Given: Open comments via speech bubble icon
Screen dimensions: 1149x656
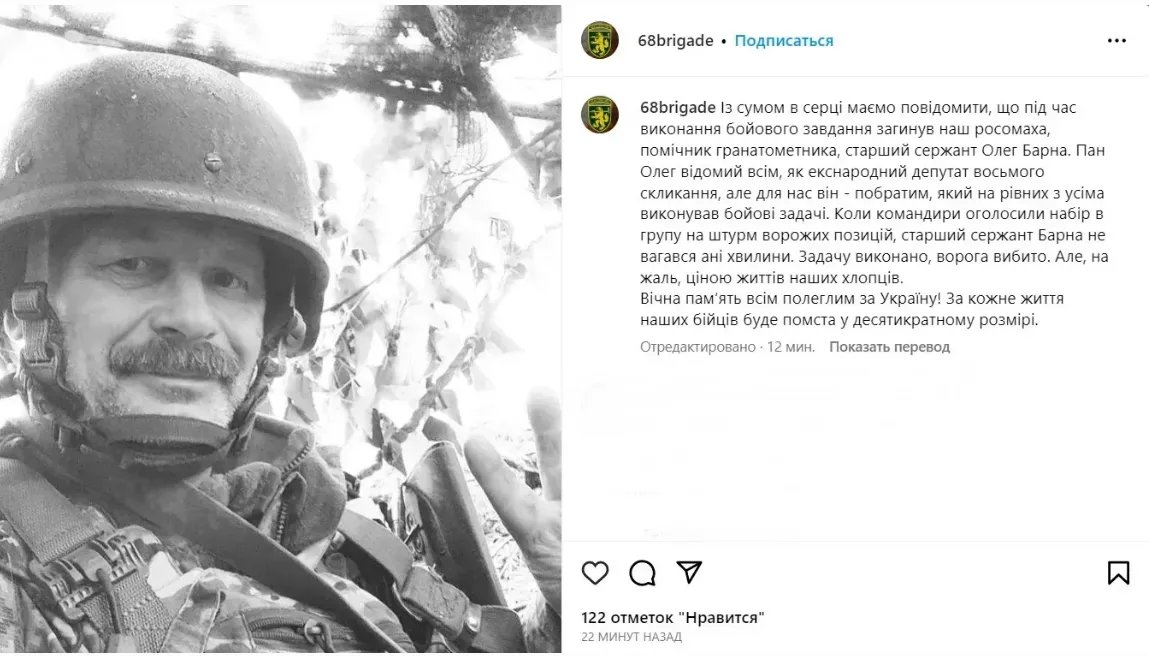Looking at the screenshot, I should pyautogui.click(x=642, y=572).
